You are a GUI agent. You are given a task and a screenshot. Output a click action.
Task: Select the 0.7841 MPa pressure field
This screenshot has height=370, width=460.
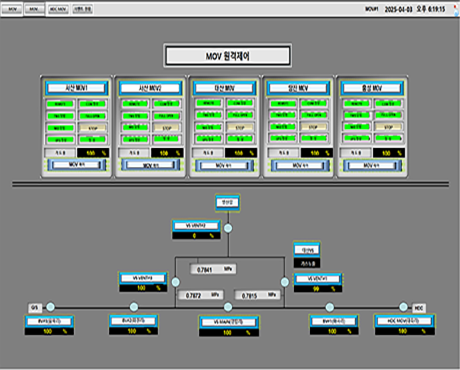click(x=213, y=269)
